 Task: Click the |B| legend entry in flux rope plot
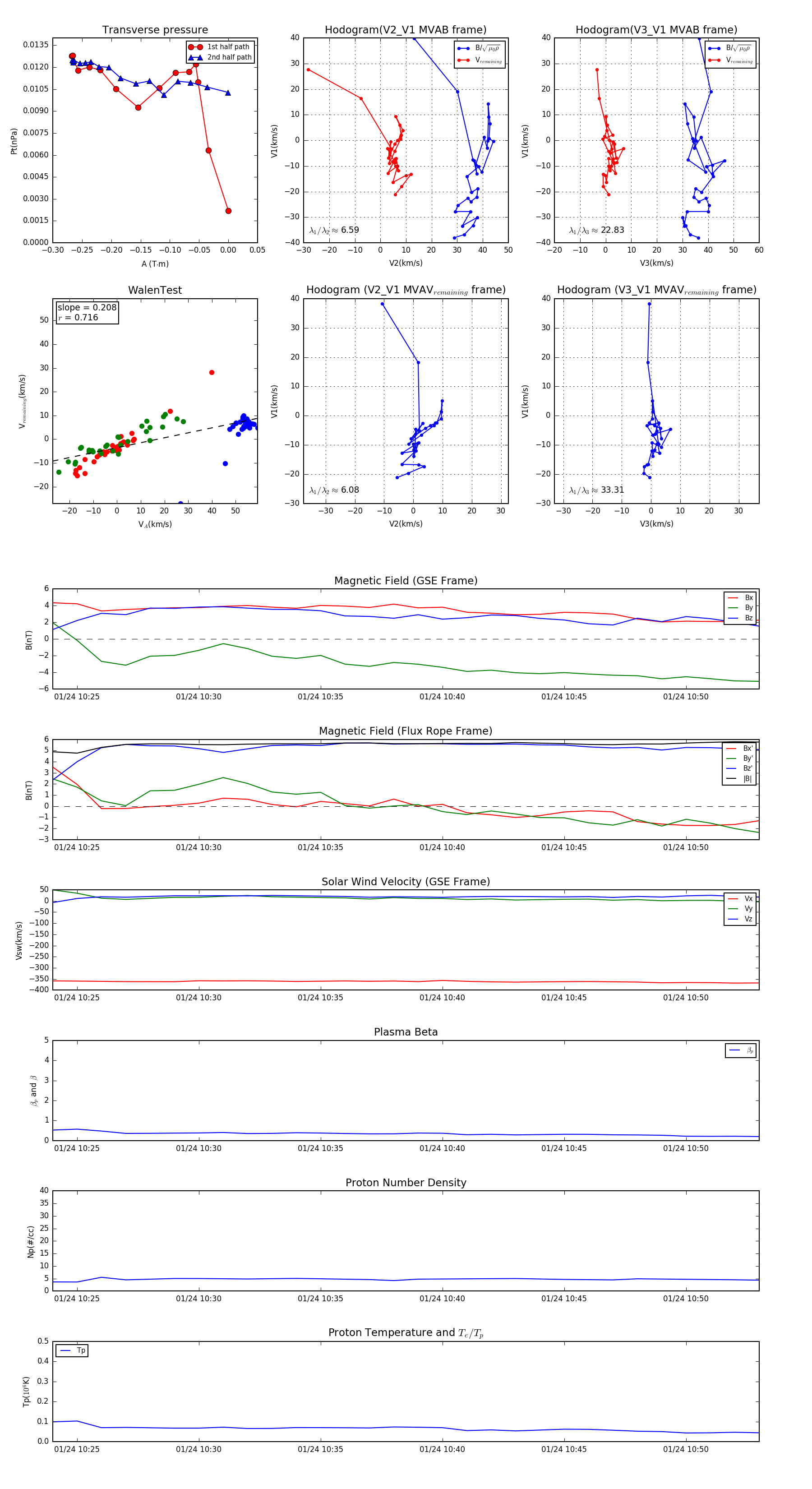point(740,779)
